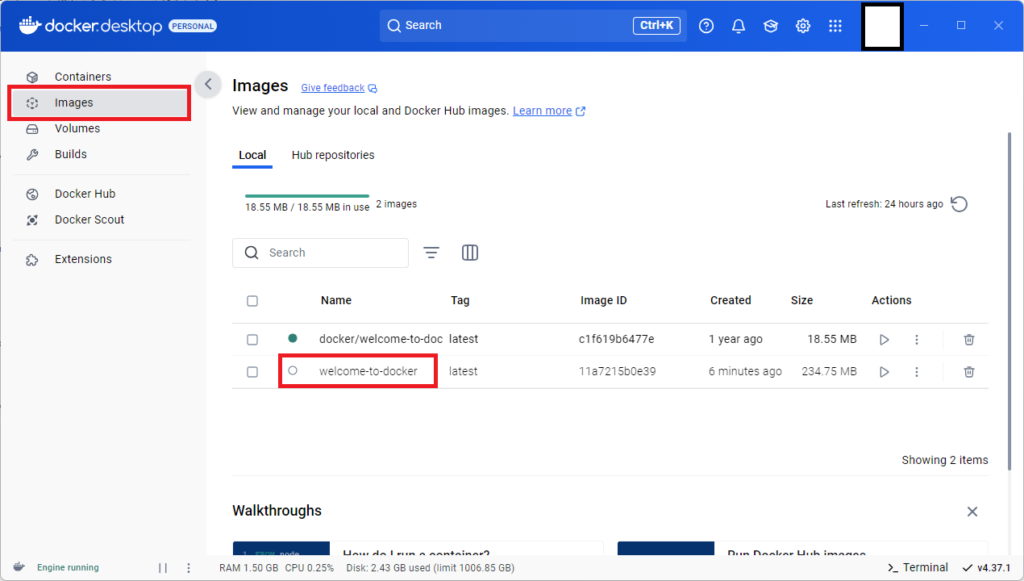The height and width of the screenshot is (581, 1024).
Task: Switch to the Local tab
Action: [x=252, y=155]
